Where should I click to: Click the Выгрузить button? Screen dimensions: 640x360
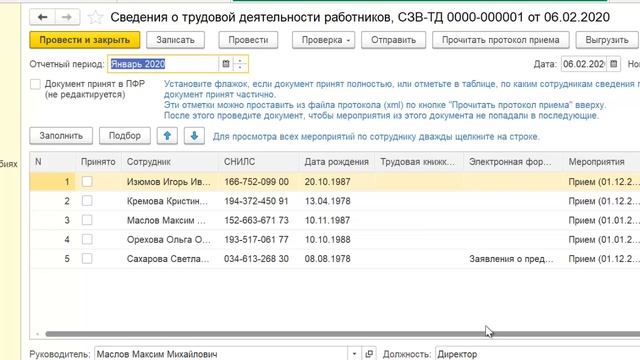(607, 40)
